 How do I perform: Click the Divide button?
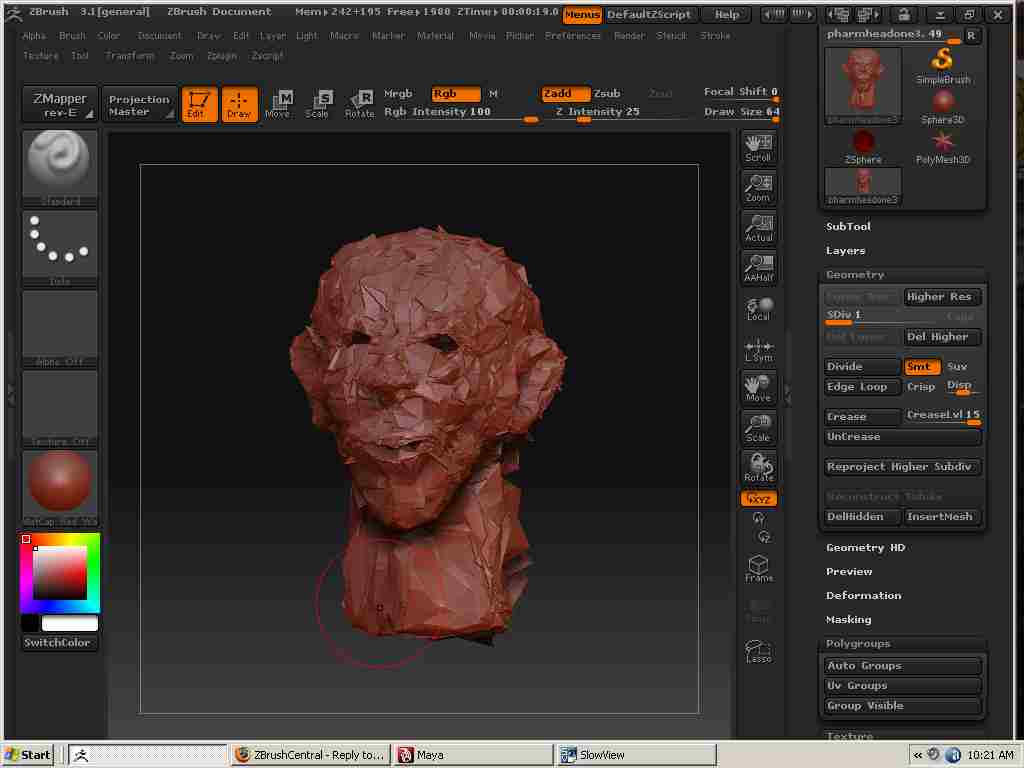pyautogui.click(x=862, y=367)
